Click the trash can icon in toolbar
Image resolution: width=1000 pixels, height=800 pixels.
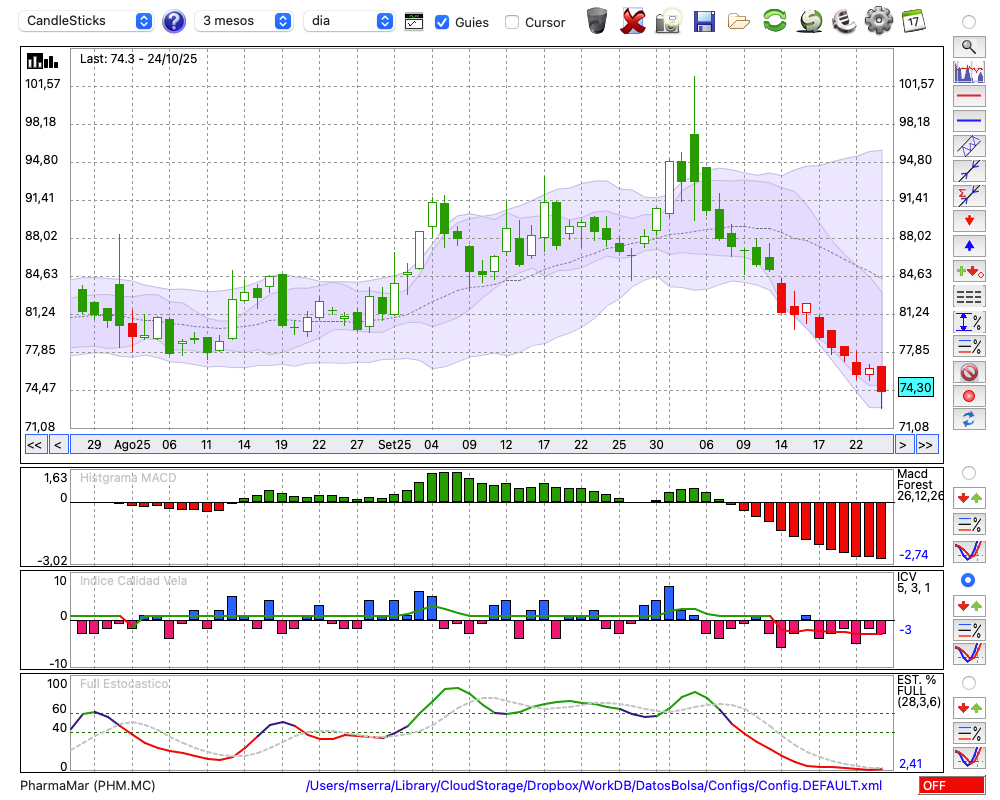[597, 20]
